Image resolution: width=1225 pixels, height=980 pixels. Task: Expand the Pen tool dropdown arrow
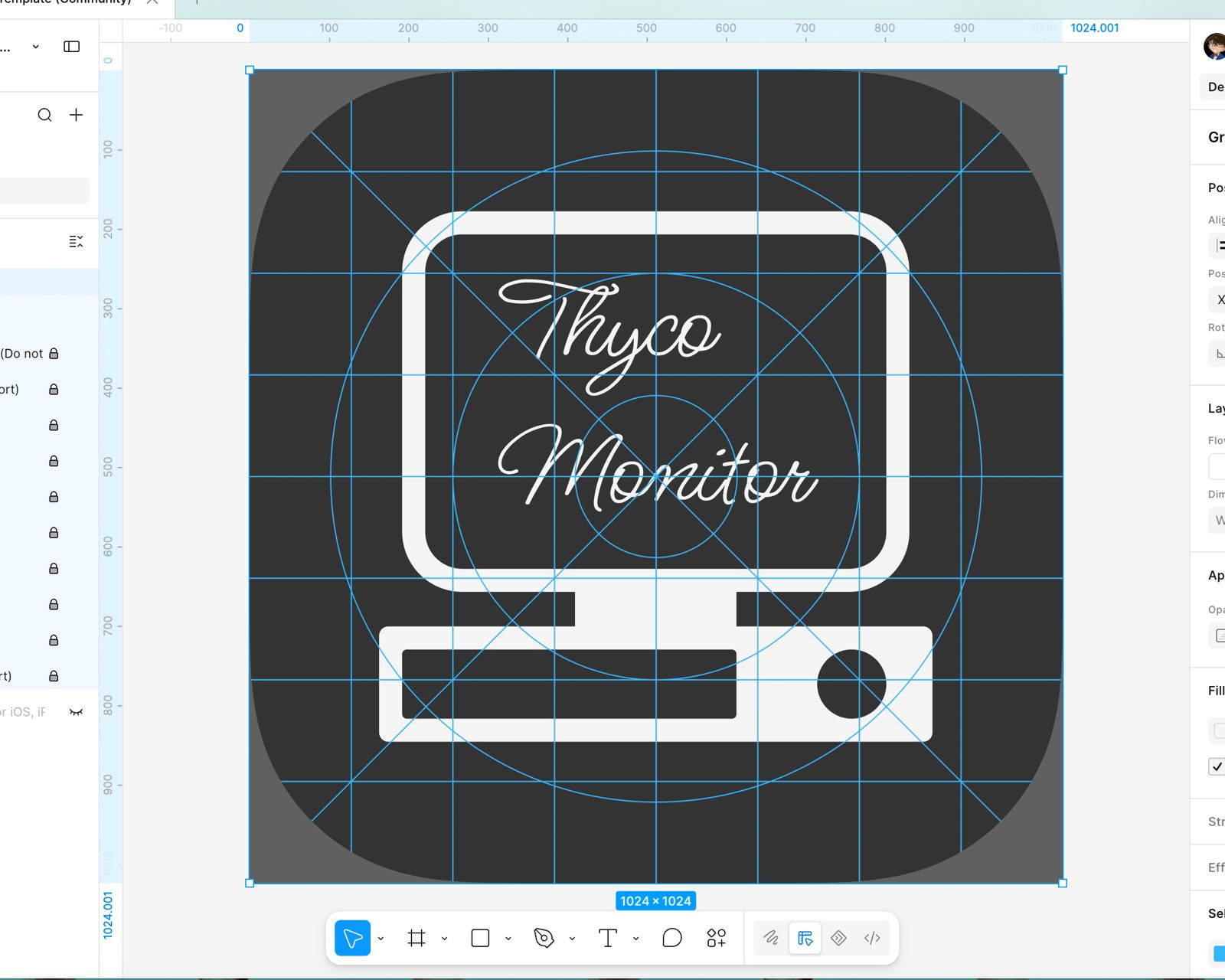coord(572,939)
